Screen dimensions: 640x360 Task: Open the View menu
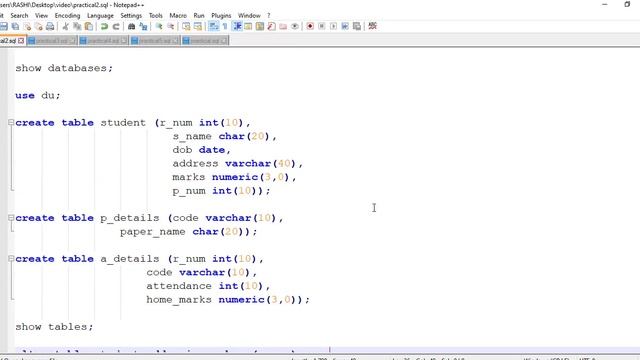click(x=41, y=16)
